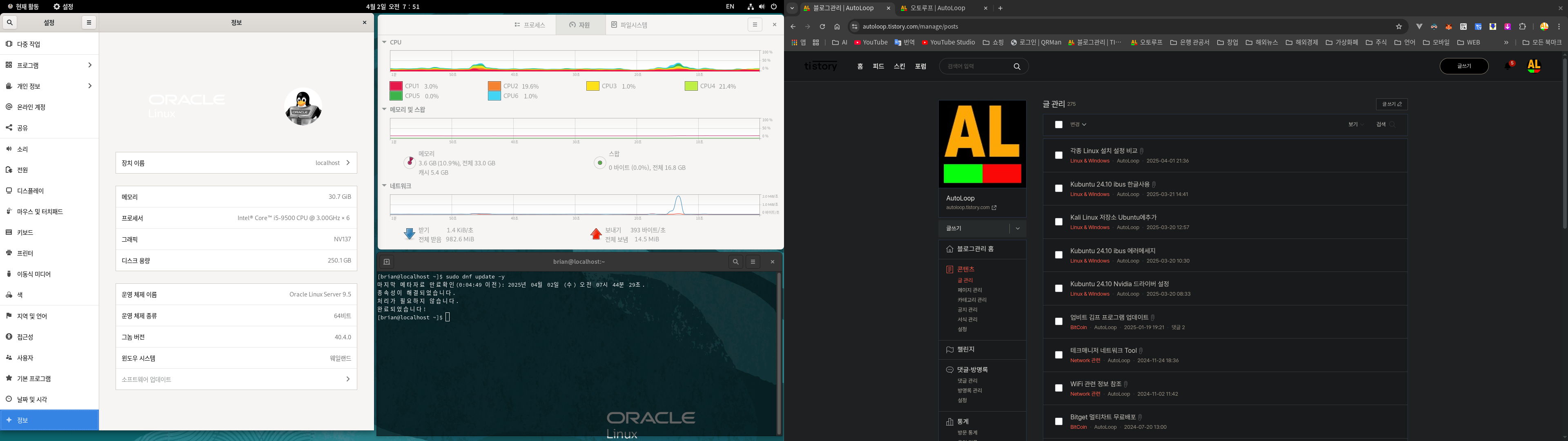Check the box for WiFi 관련 정보 post
This screenshot has width=1568, height=441.
point(1058,388)
